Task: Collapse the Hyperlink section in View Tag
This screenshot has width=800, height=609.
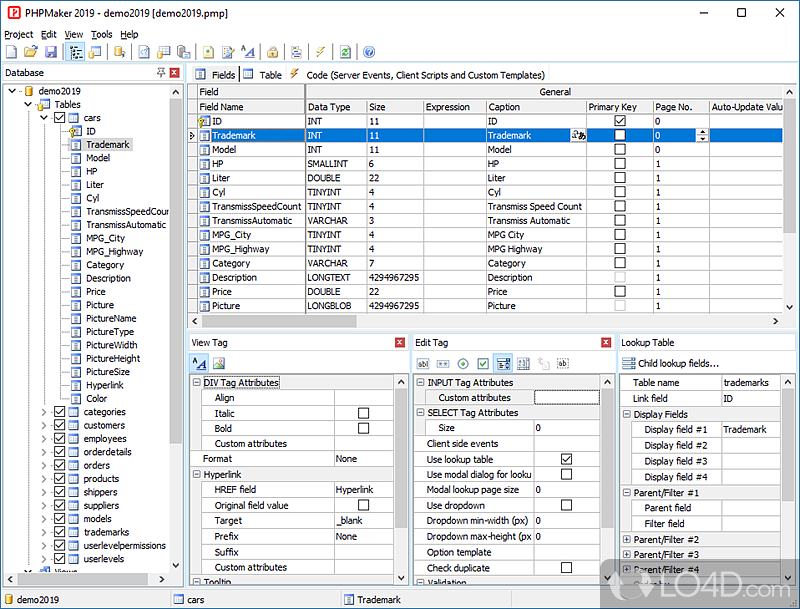Action: point(196,475)
